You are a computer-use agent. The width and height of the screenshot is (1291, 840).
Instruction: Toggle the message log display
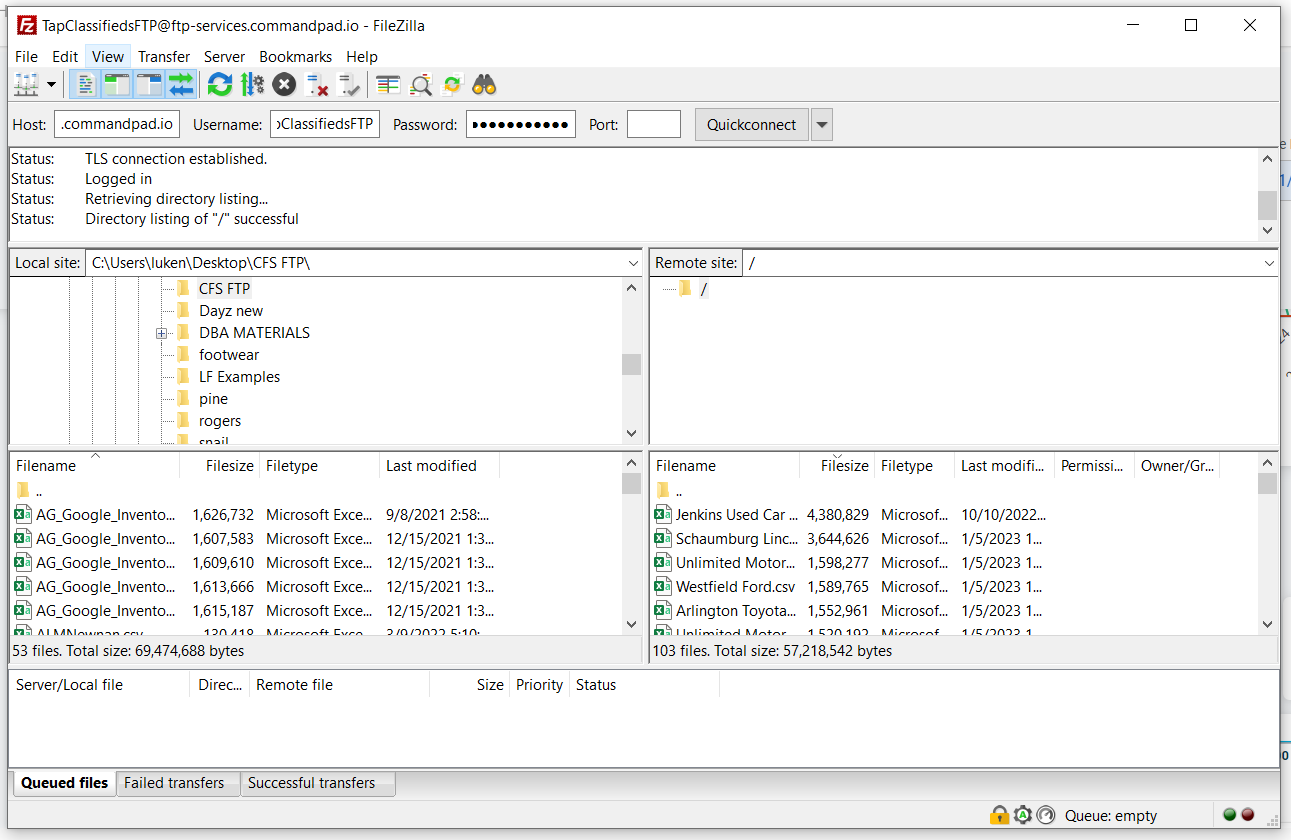point(85,85)
